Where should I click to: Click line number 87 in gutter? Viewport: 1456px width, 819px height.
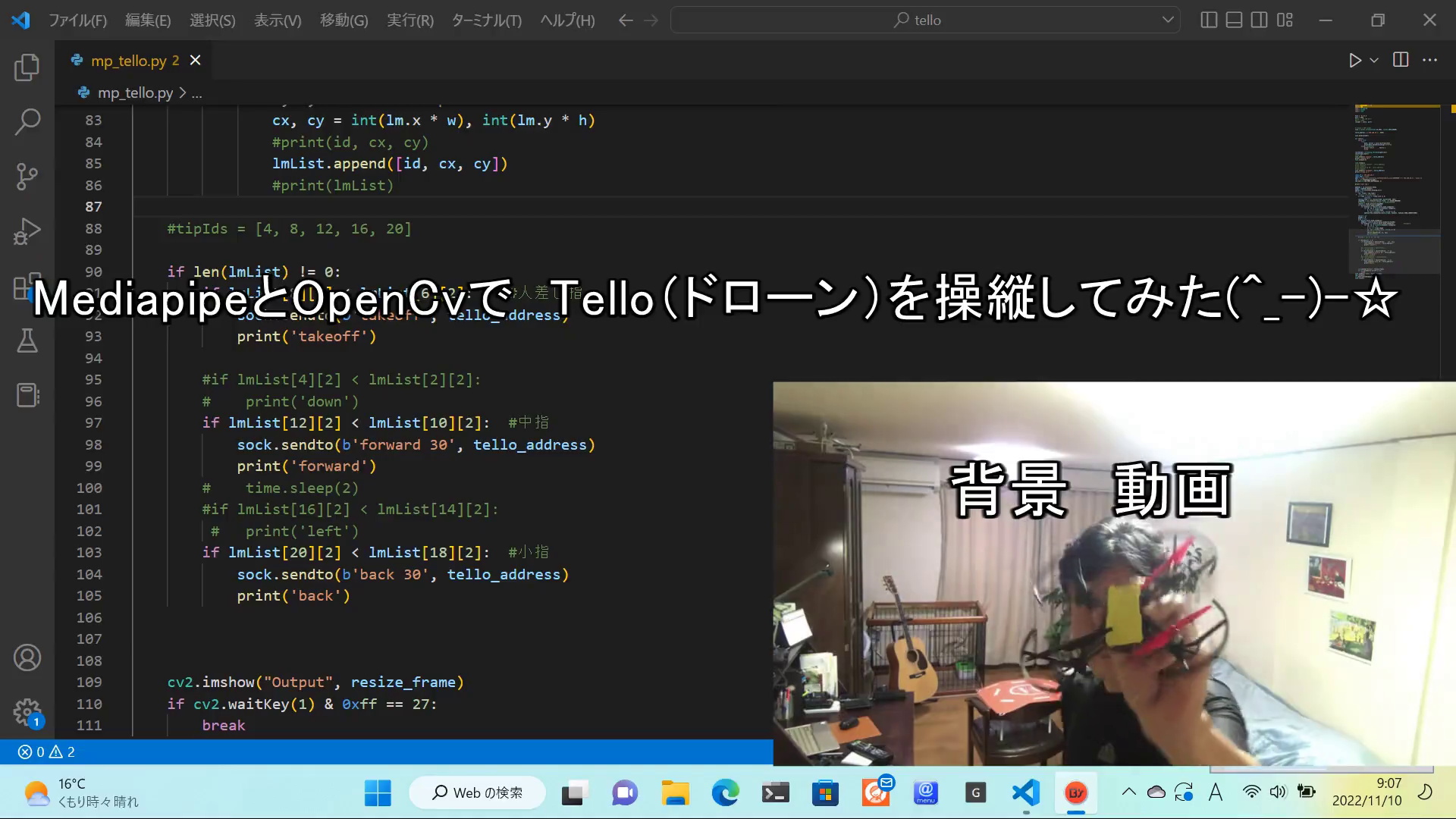(93, 206)
